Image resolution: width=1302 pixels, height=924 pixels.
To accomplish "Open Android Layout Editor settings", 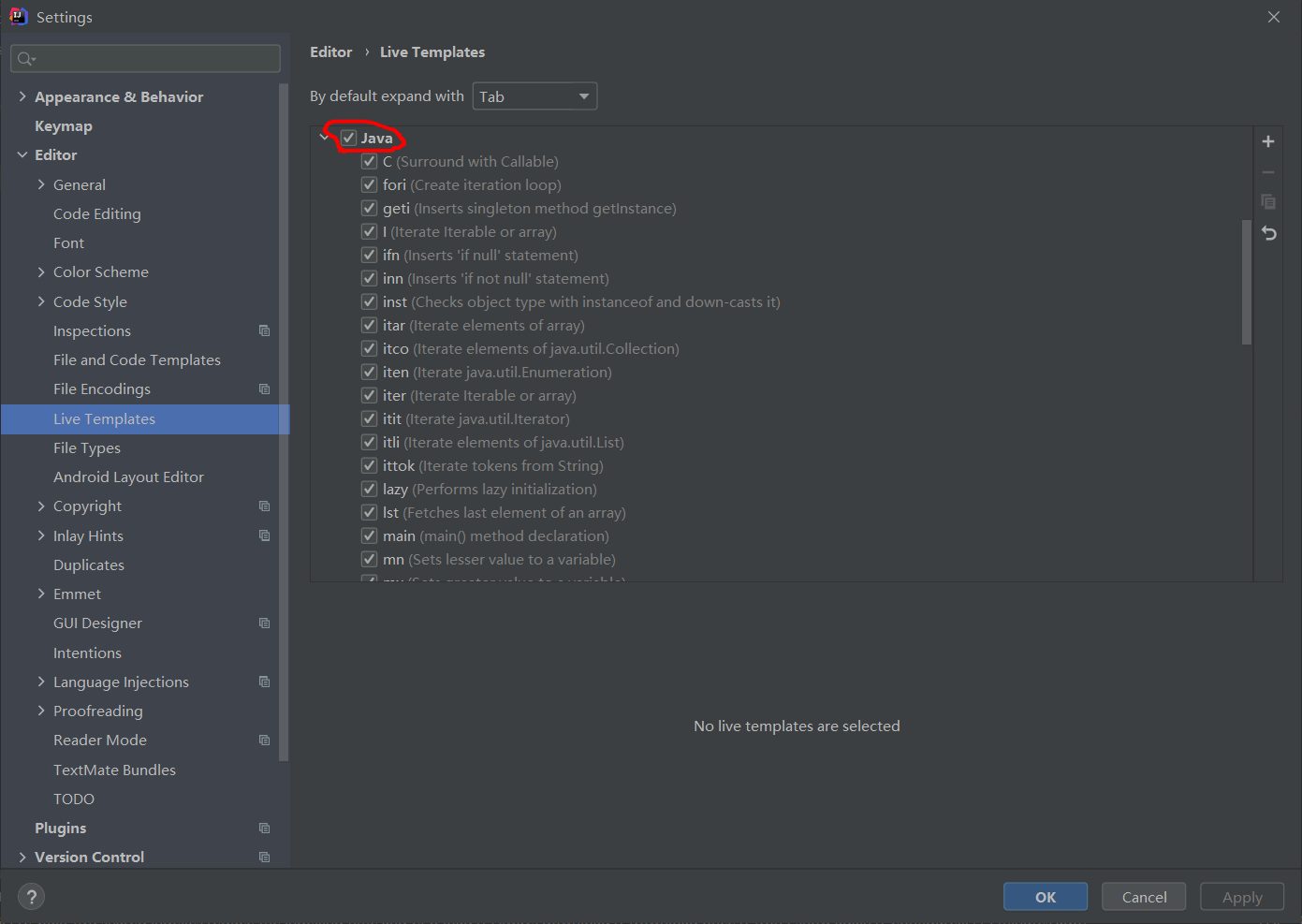I will (x=128, y=477).
